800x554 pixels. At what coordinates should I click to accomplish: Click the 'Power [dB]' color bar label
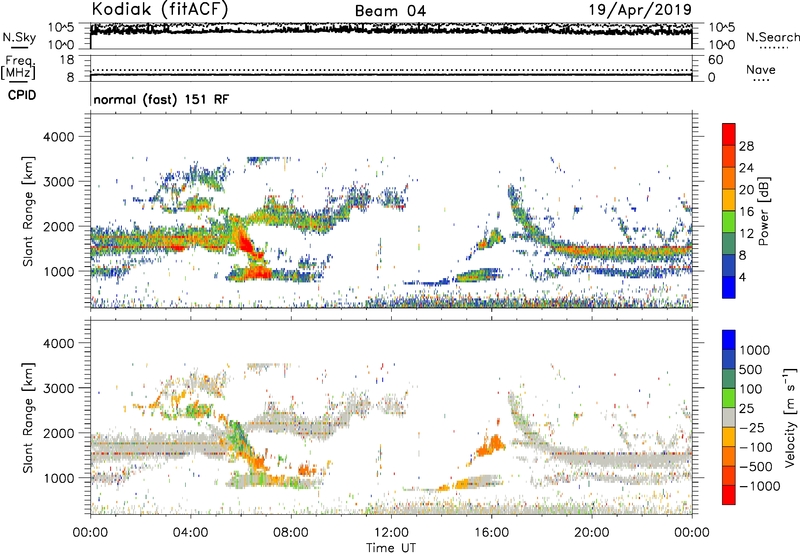(763, 211)
